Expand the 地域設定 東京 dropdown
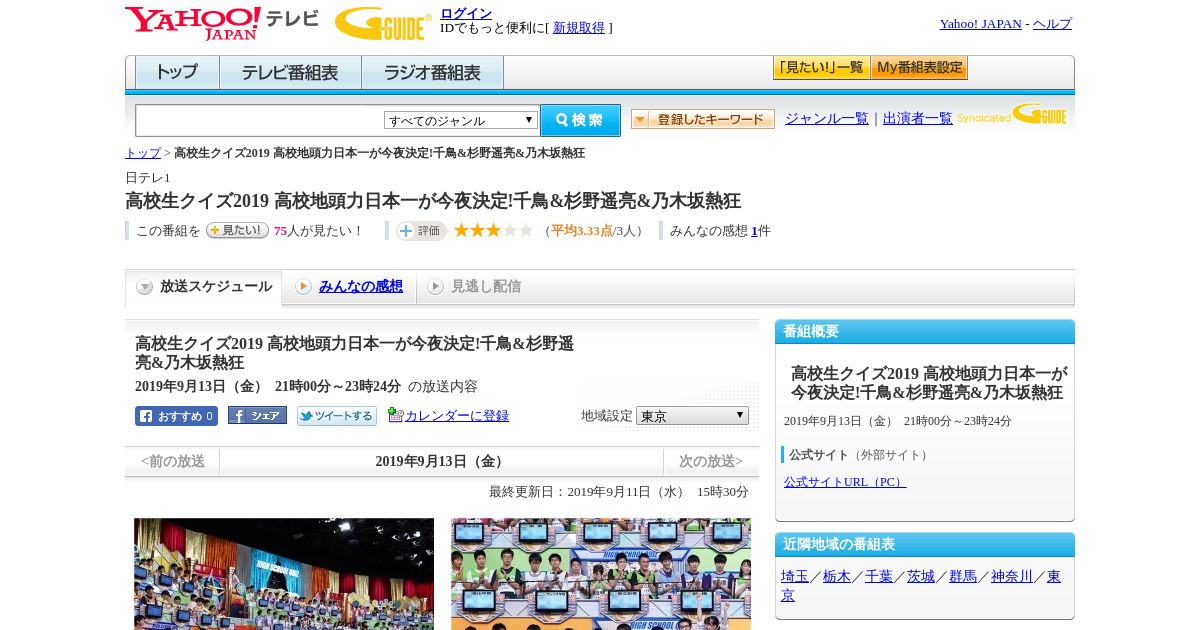This screenshot has width=1200, height=630. pos(692,415)
